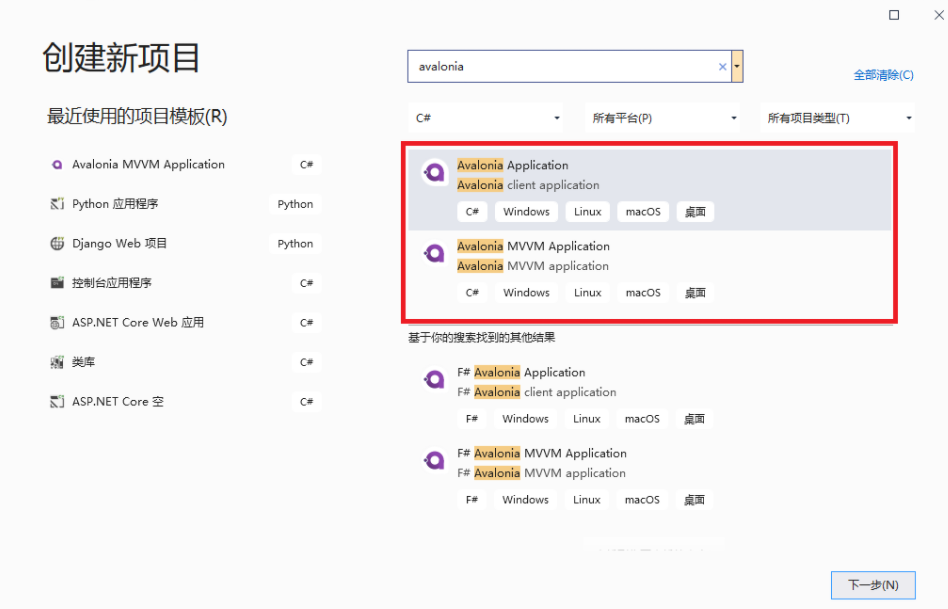Click macOS tag of Avalonia Application
This screenshot has height=609, width=948.
[643, 212]
